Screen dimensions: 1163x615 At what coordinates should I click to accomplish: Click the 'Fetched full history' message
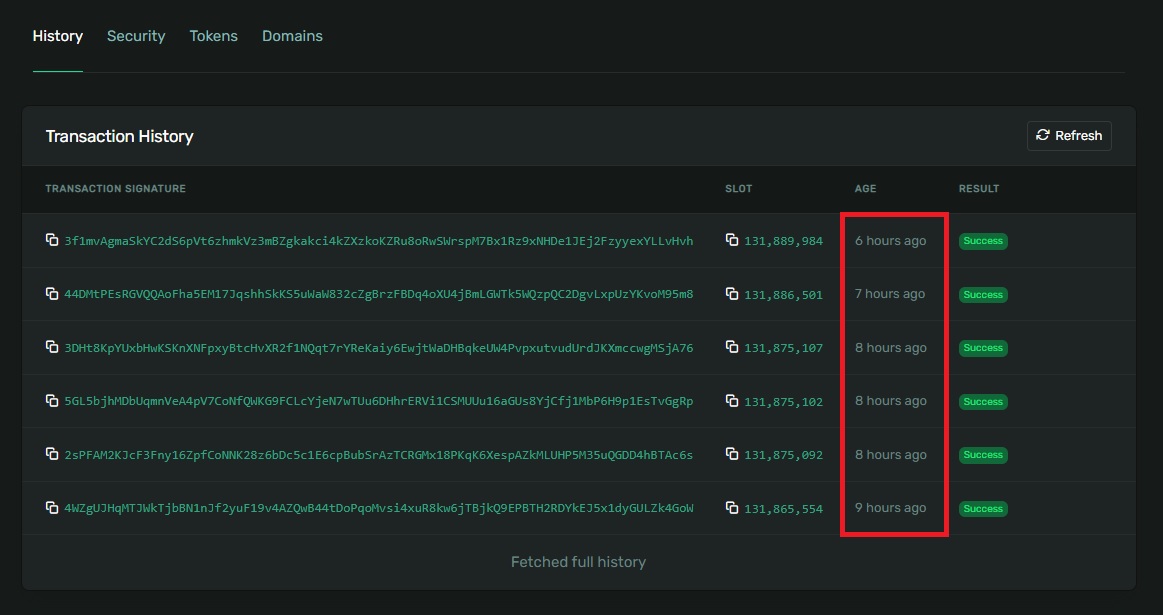(579, 562)
